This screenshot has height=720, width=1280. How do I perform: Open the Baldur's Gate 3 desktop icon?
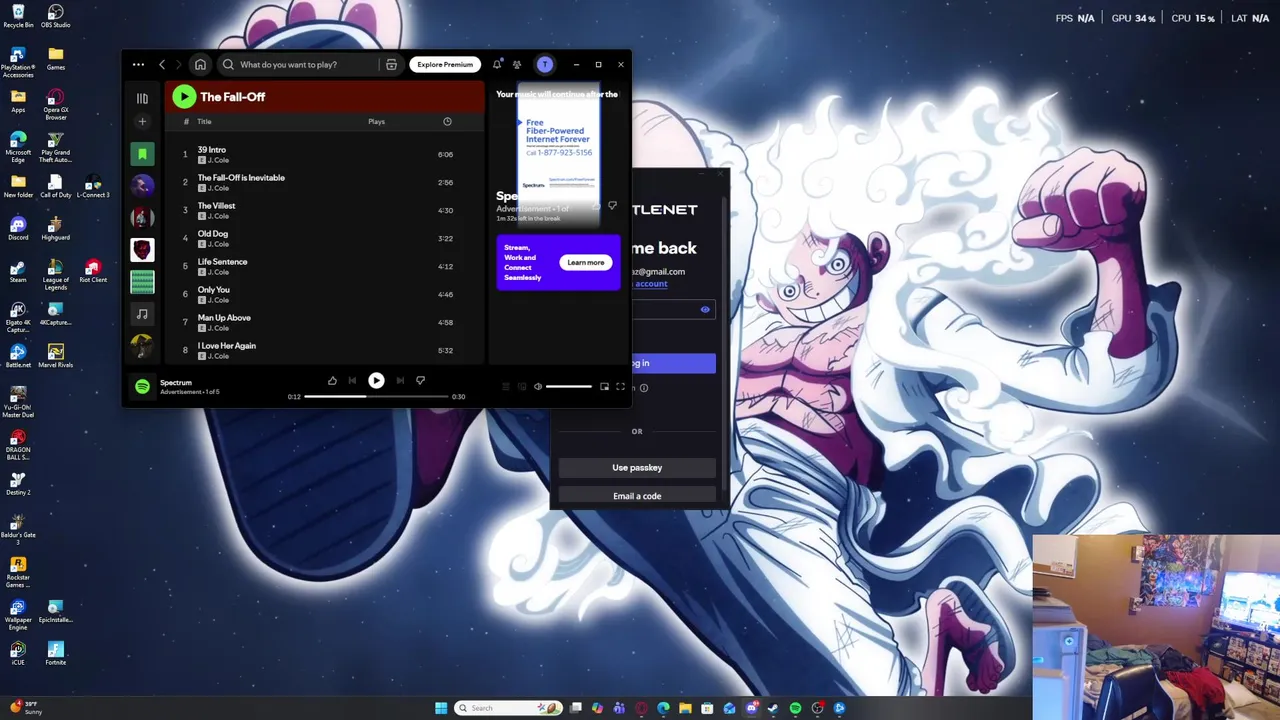coord(18,528)
